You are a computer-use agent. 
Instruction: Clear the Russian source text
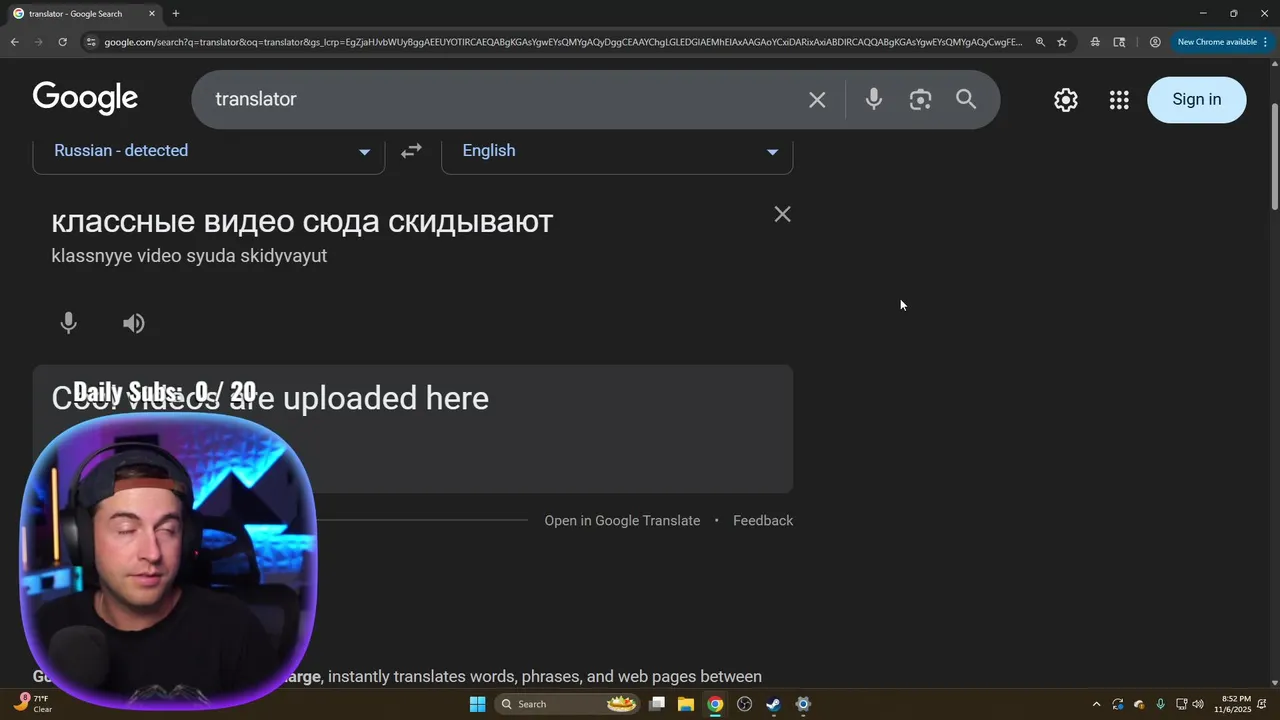tap(782, 214)
